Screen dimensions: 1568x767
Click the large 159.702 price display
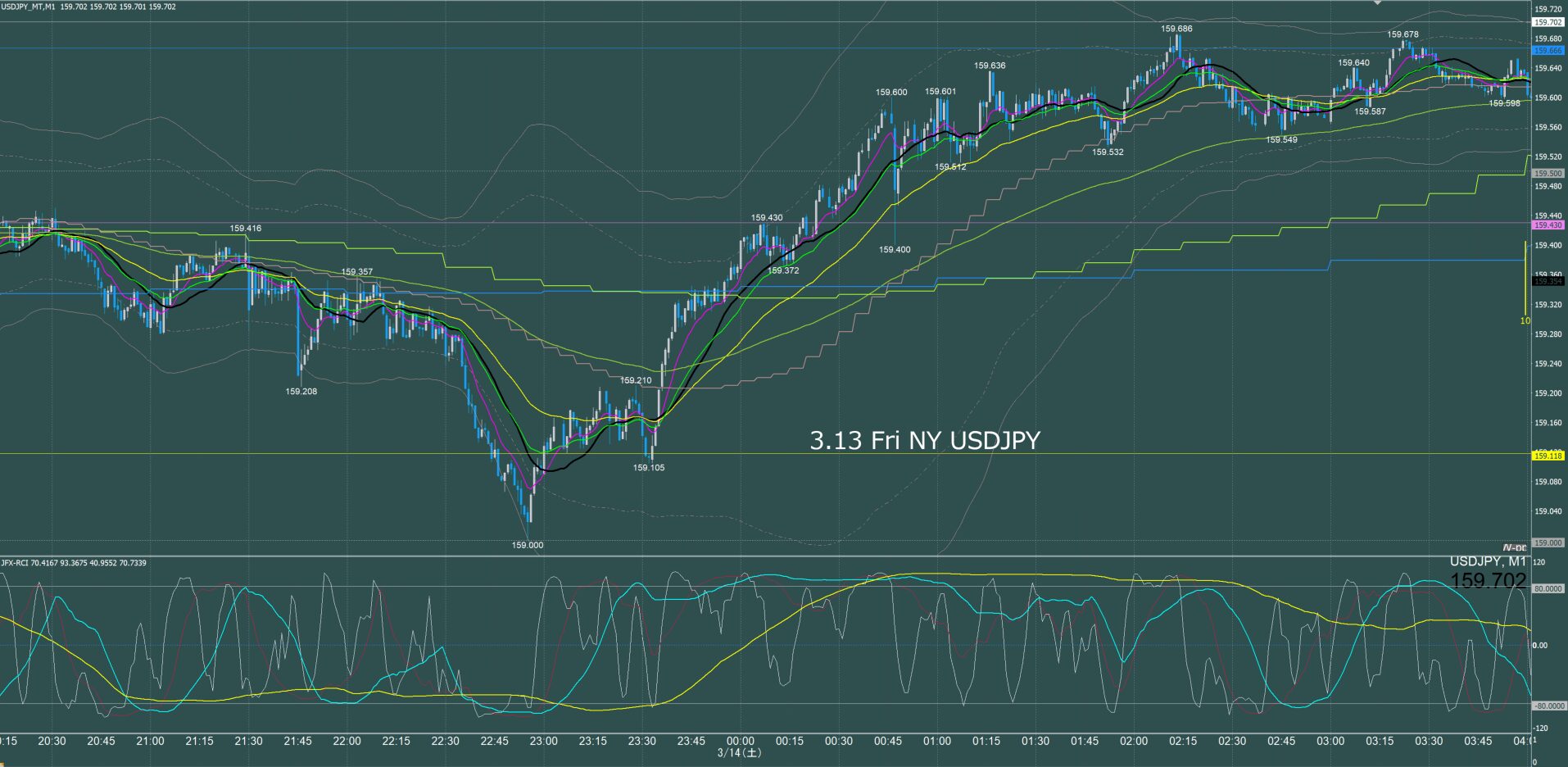point(1488,581)
